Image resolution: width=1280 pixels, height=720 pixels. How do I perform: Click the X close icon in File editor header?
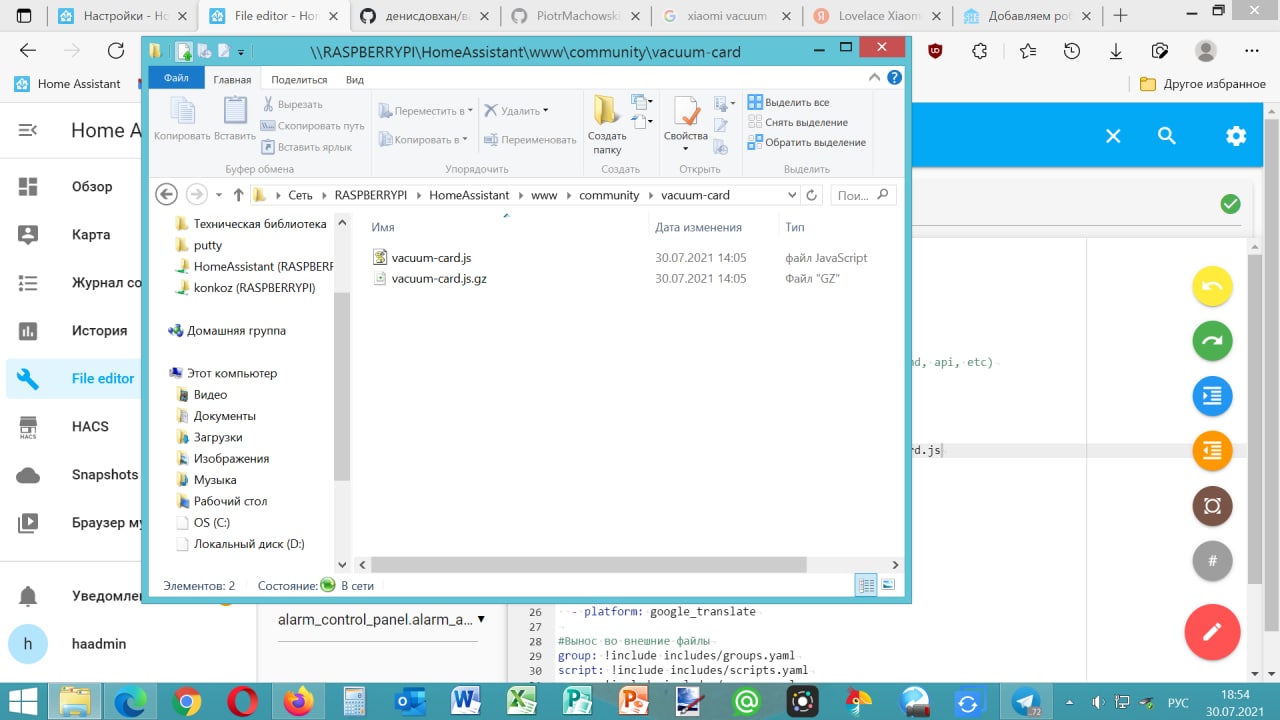point(1113,136)
